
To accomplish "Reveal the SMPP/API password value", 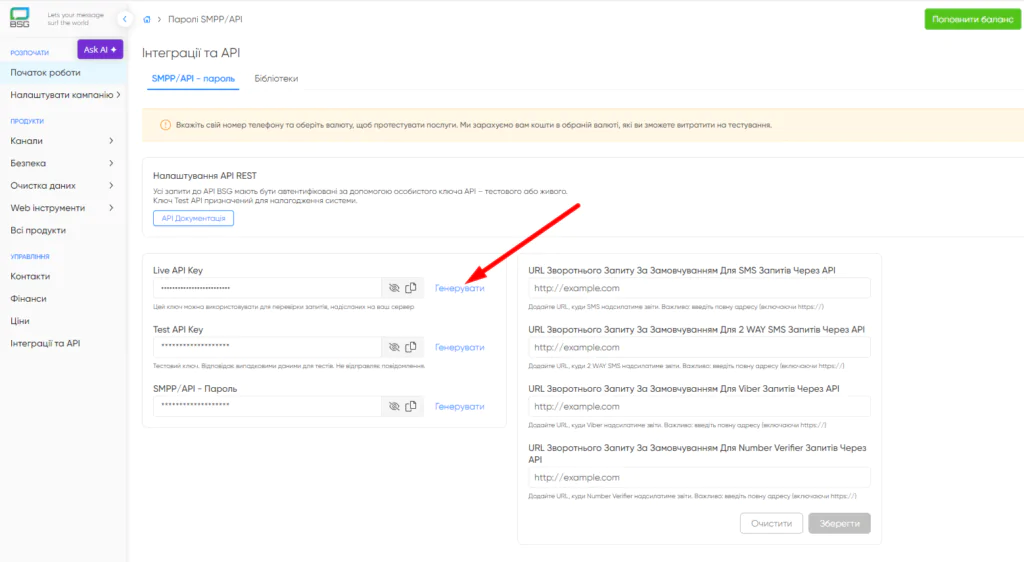I will point(394,406).
